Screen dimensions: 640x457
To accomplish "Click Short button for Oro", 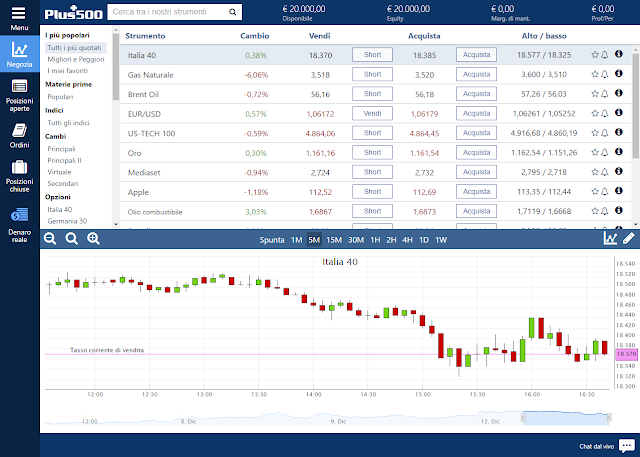I will click(372, 153).
